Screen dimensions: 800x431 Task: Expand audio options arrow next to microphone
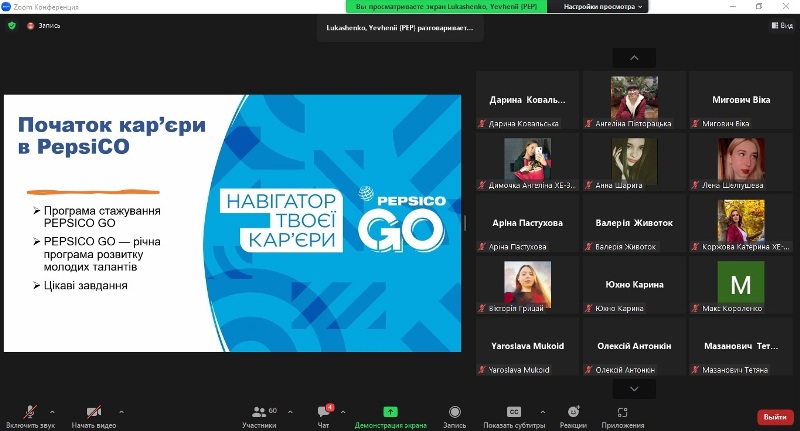[52, 412]
